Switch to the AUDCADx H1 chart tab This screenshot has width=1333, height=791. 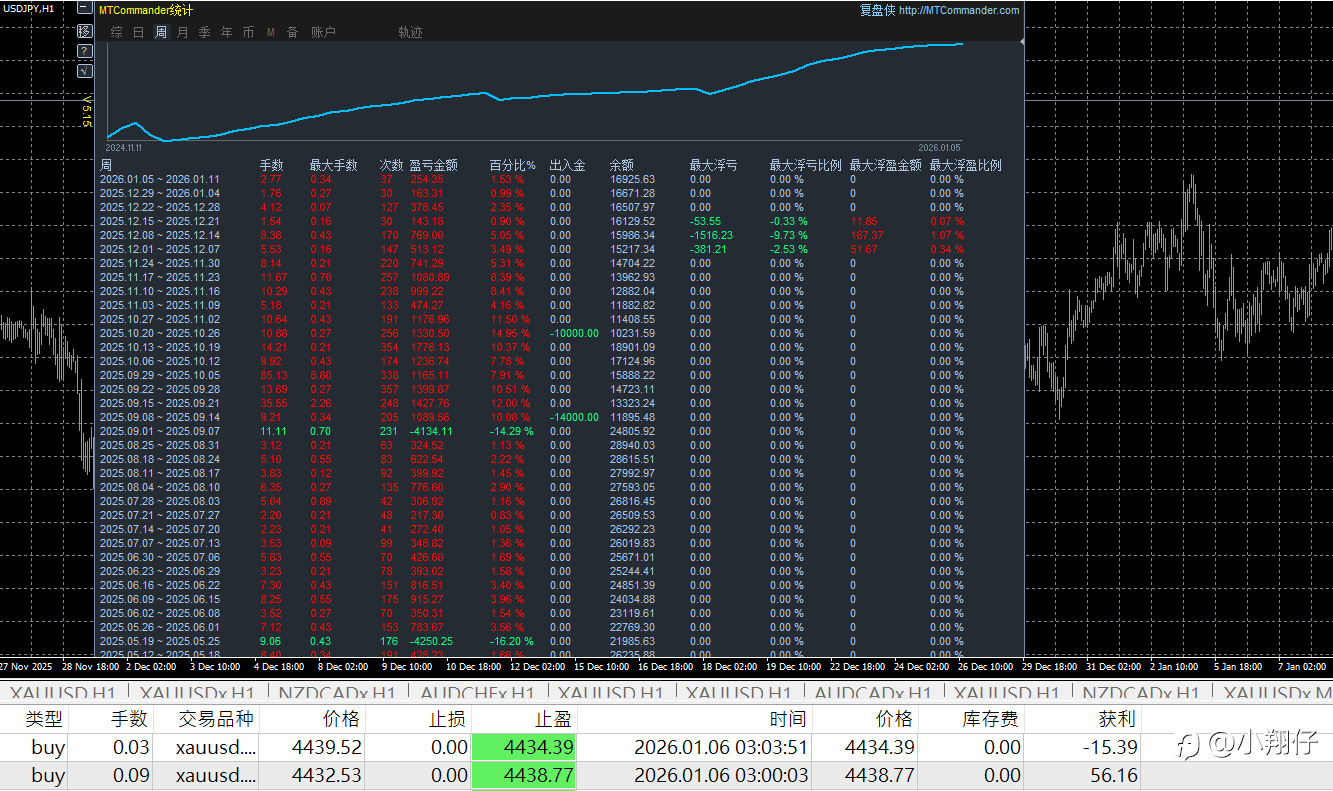[872, 693]
